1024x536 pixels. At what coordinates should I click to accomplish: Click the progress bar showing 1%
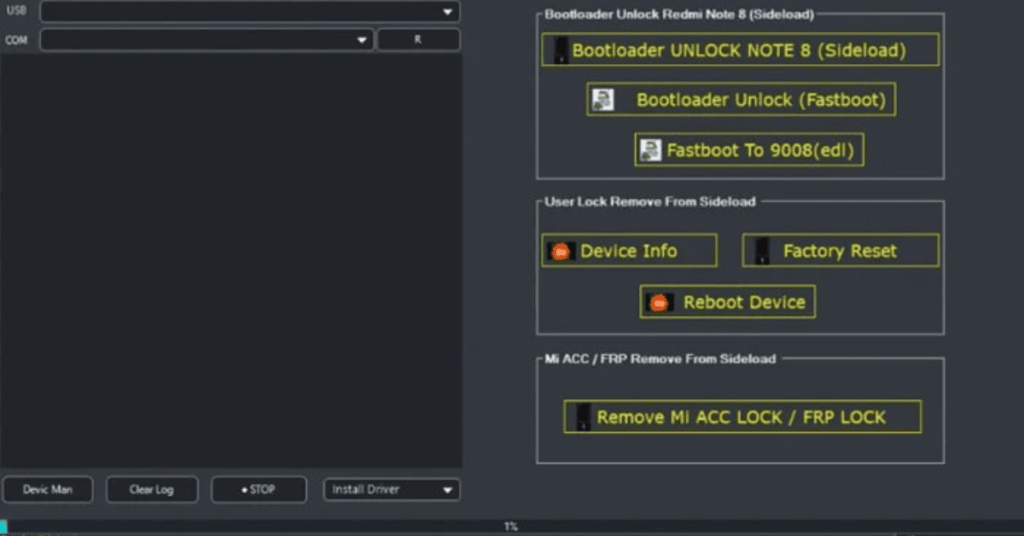512,526
